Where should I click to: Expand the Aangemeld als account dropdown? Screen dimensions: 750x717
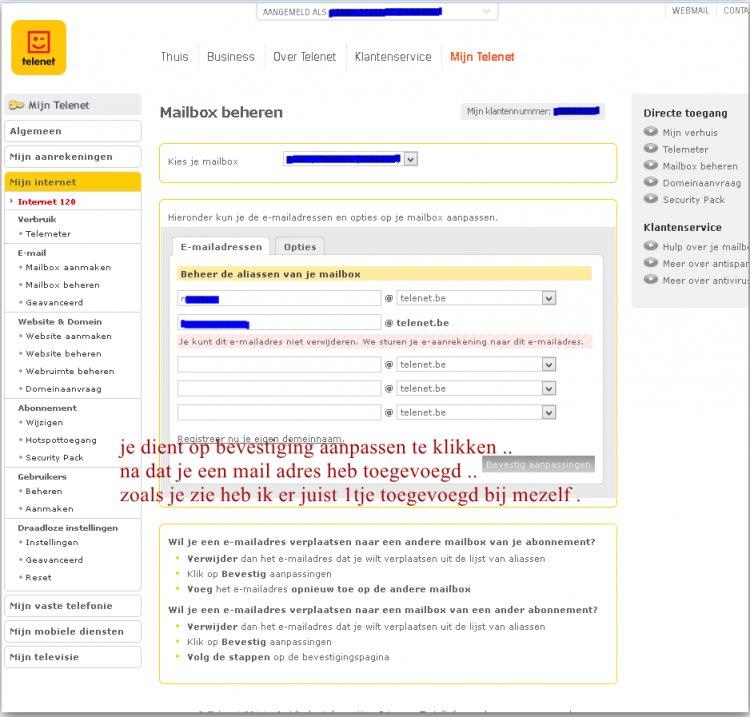(486, 11)
